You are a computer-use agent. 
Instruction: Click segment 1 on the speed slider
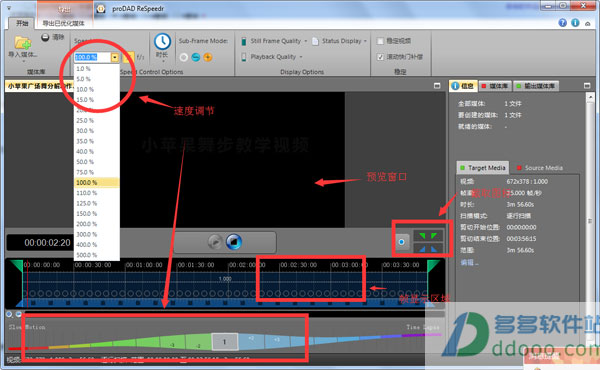(225, 342)
